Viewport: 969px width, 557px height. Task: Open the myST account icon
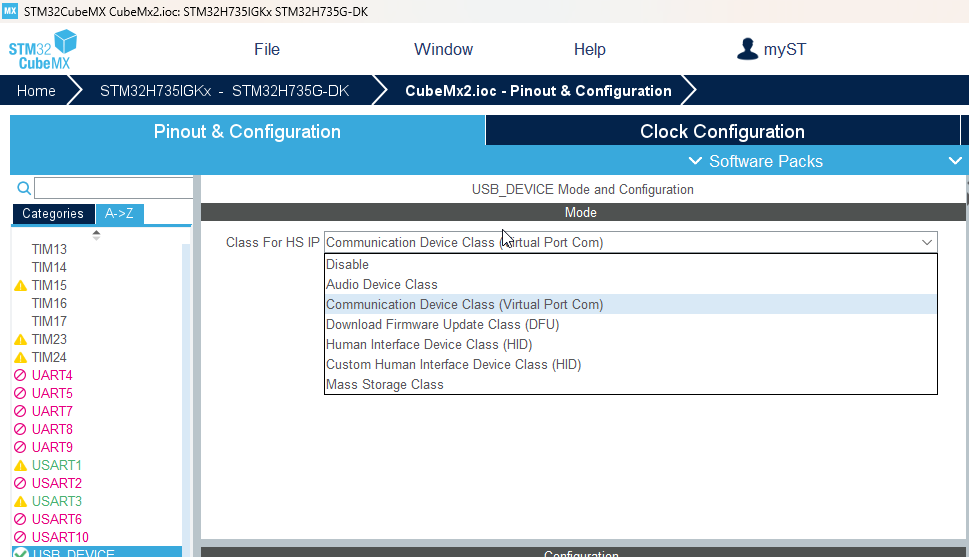(747, 49)
